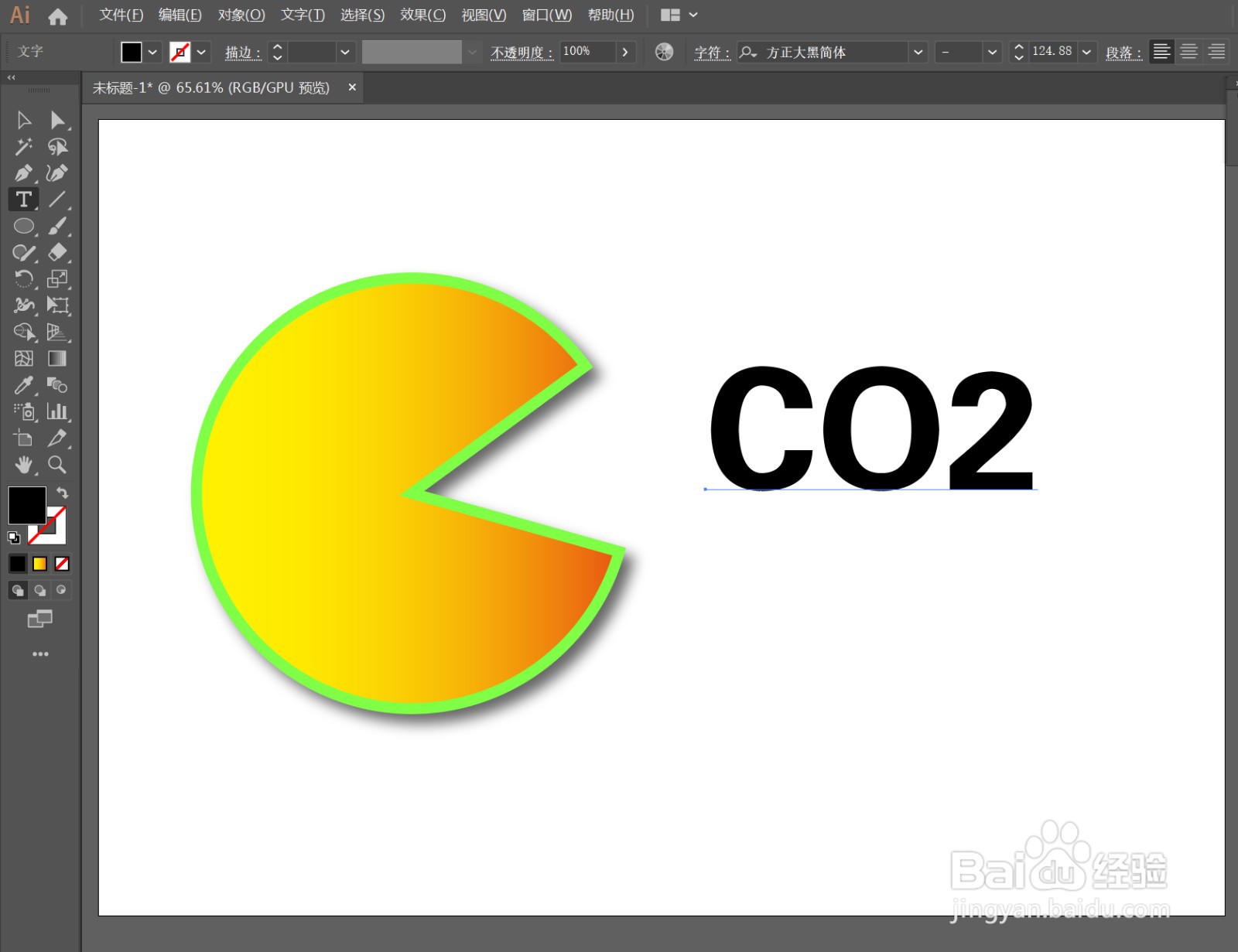Select the Type tool

tap(23, 200)
